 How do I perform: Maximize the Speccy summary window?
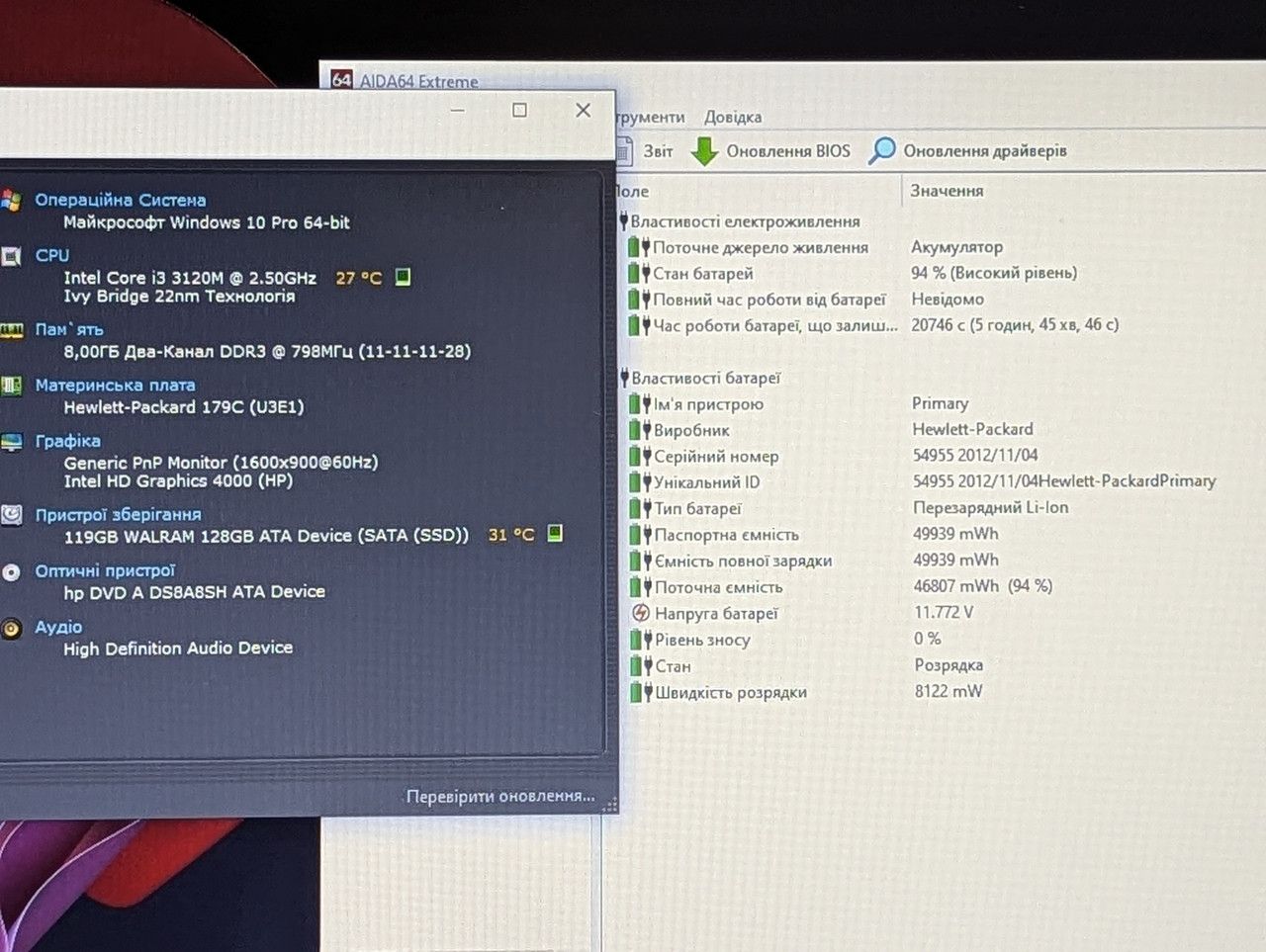[519, 110]
